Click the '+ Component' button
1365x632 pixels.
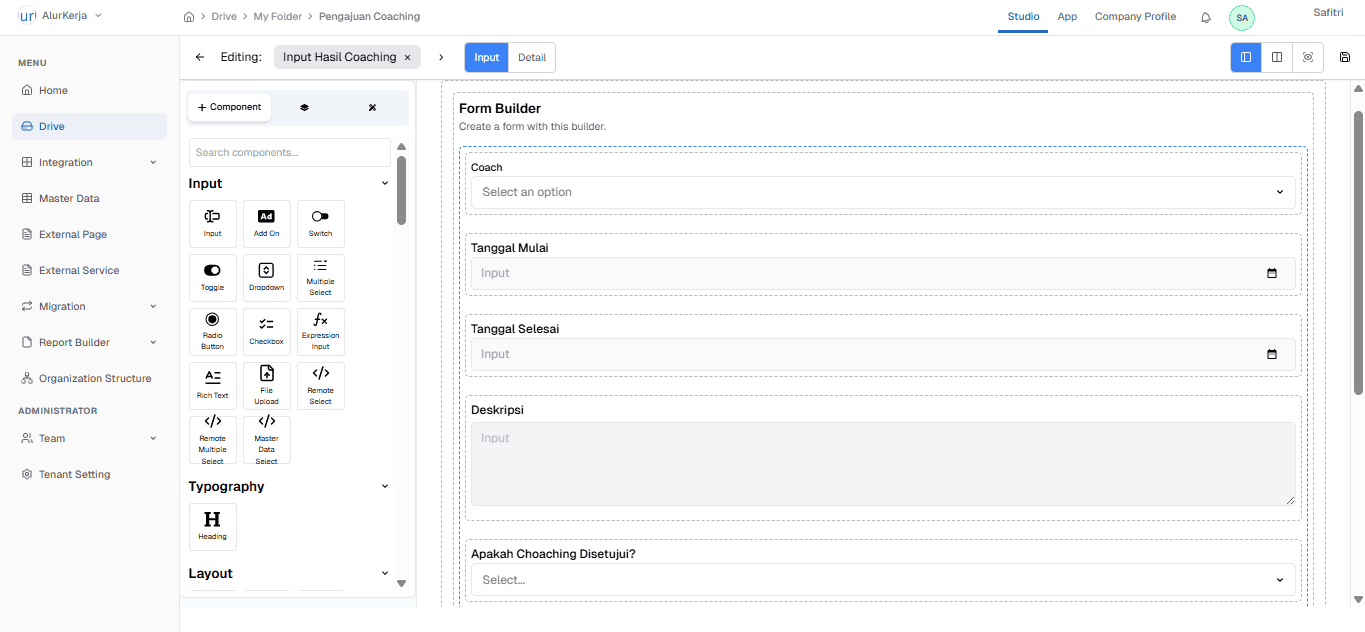[229, 105]
